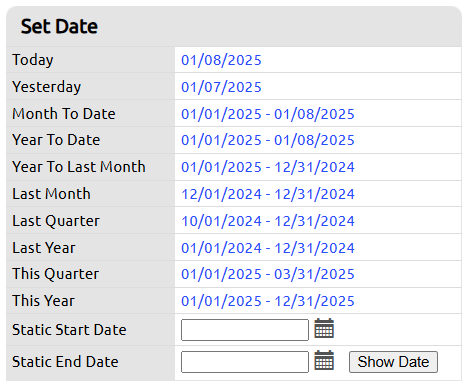465x385 pixels.
Task: Choose Yesterday's date 01/07/2025
Action: click(221, 87)
